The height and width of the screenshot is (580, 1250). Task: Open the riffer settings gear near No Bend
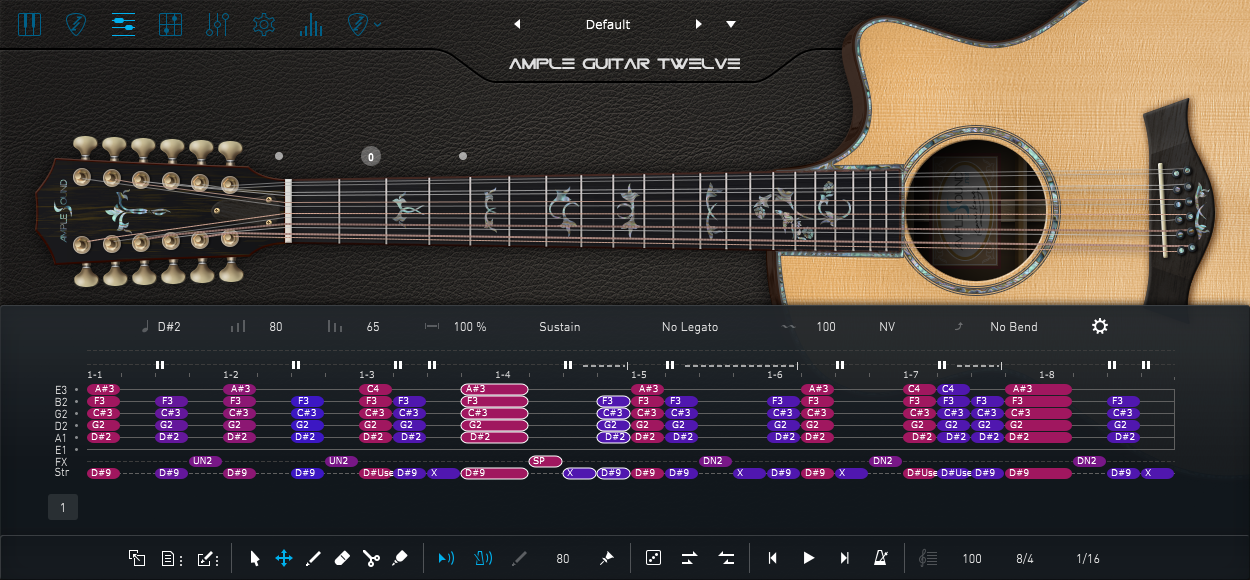pos(1100,327)
